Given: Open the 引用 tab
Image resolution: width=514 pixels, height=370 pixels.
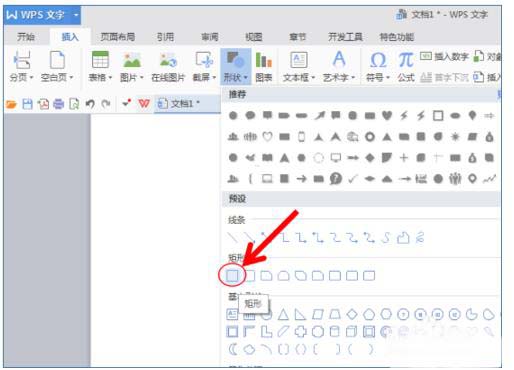Looking at the screenshot, I should (x=165, y=37).
